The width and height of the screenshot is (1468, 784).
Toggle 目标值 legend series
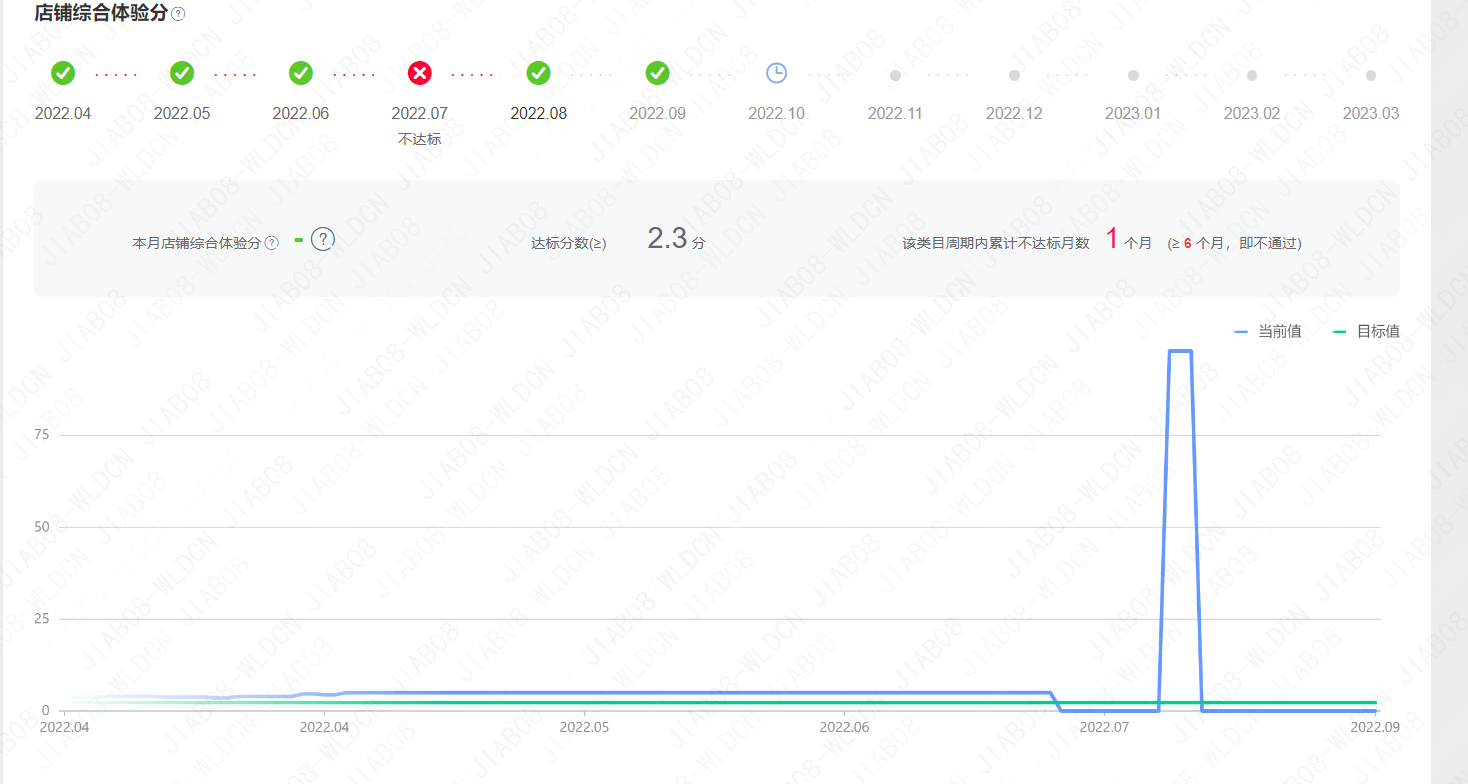click(x=1367, y=332)
